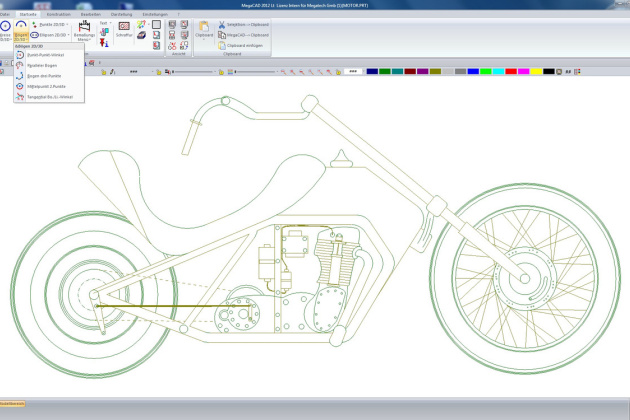Select Punkt-Punkt-Winkel arc option
Viewport: 630px width, 420px height.
[x=44, y=53]
